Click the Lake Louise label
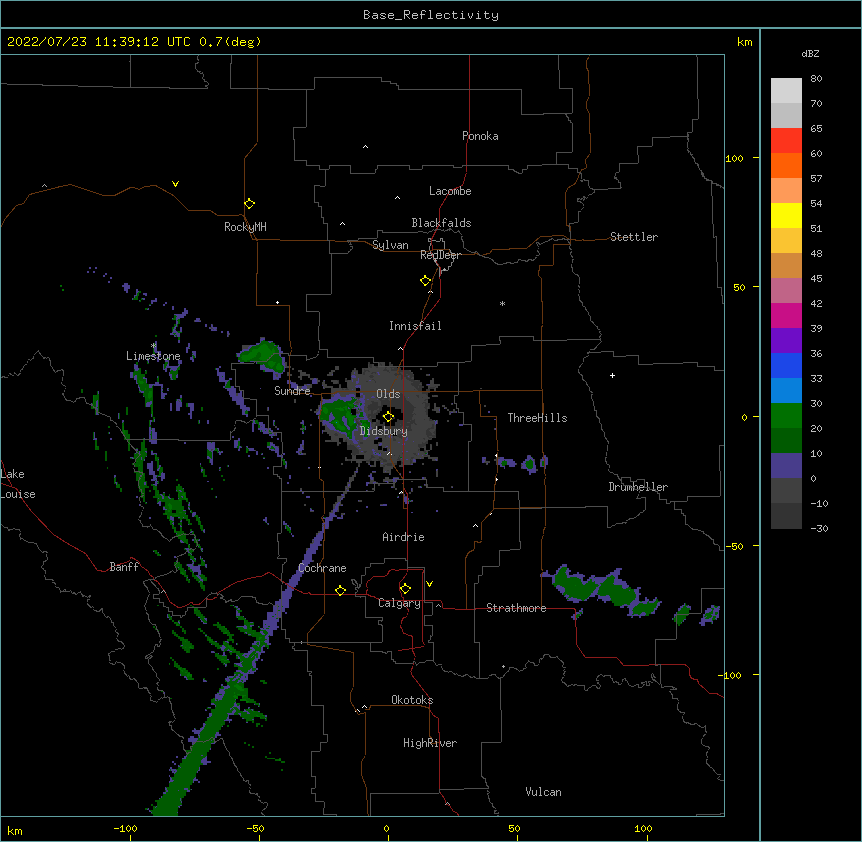Viewport: 862px width, 842px height. tap(18, 484)
